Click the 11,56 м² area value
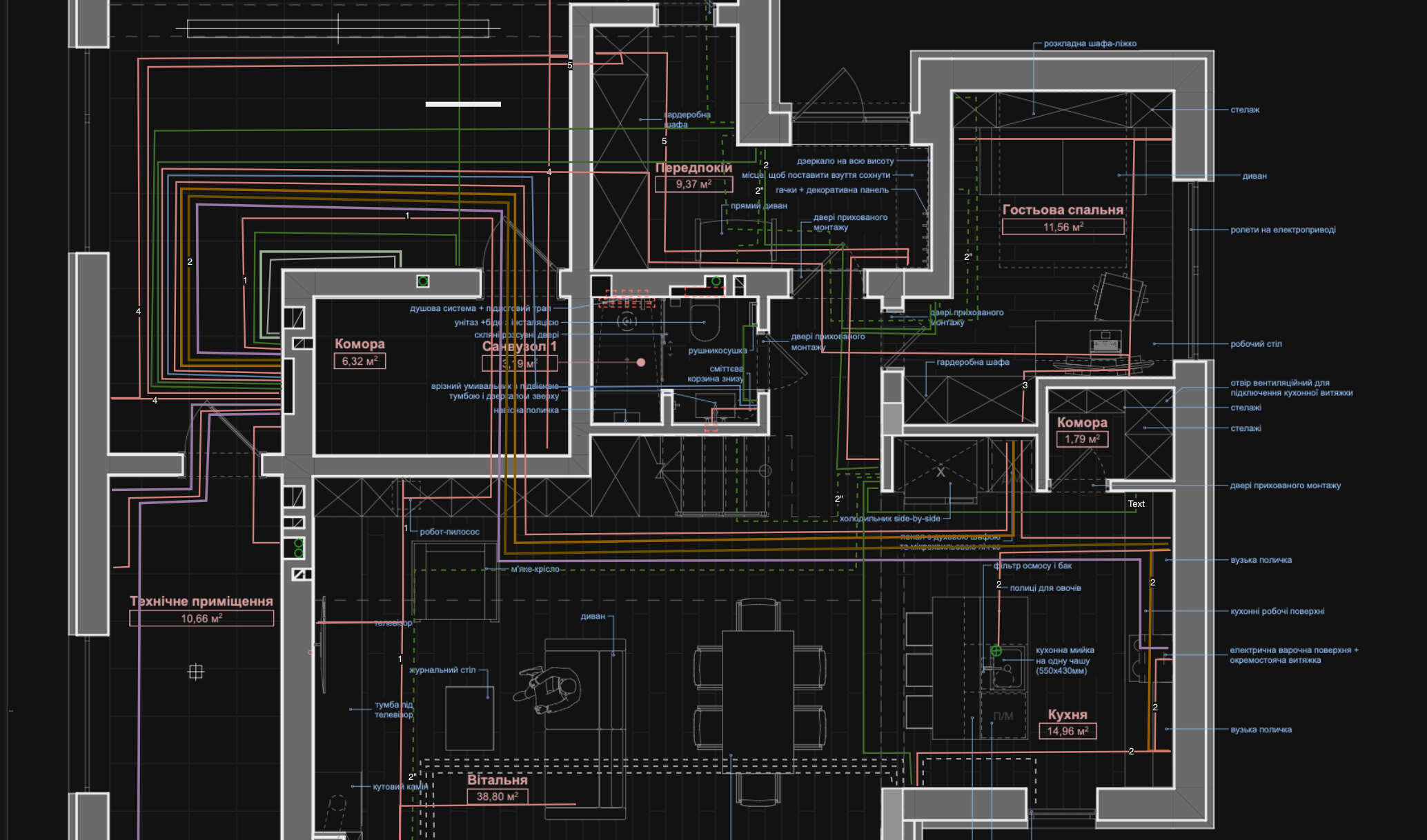 [1063, 227]
